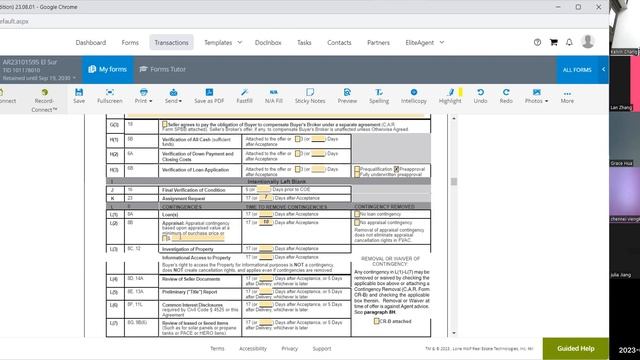Toggle the Prequalification checkbox
This screenshot has height=360, width=640.
click(357, 169)
